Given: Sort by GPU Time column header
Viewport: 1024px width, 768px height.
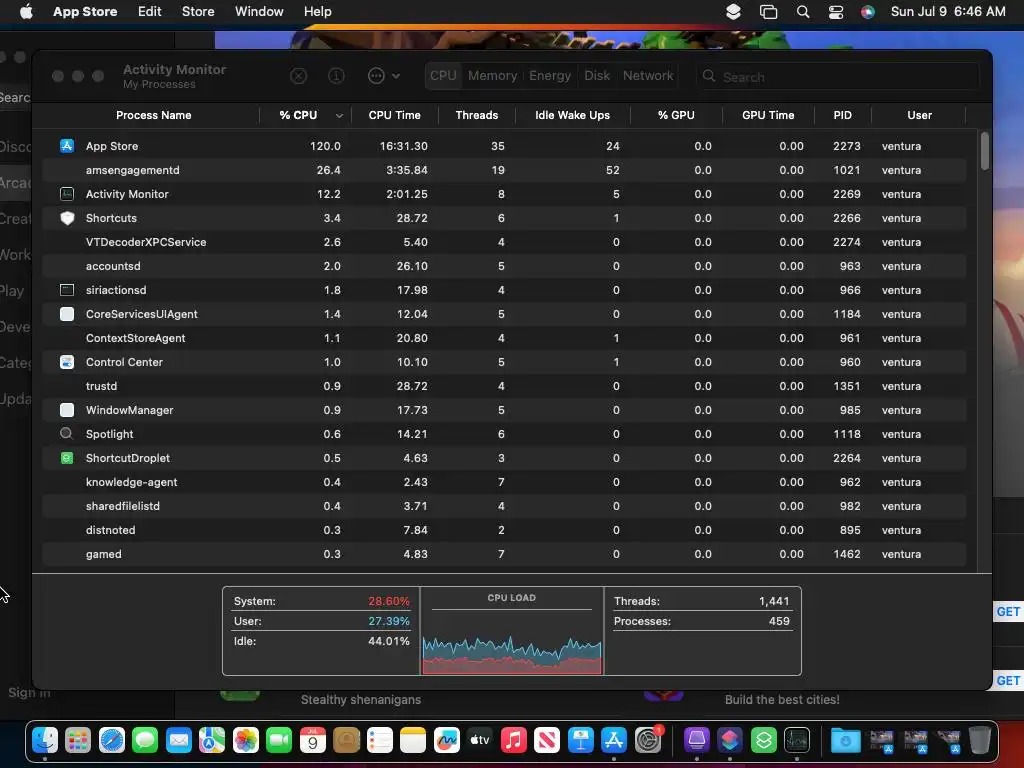Looking at the screenshot, I should coord(768,115).
